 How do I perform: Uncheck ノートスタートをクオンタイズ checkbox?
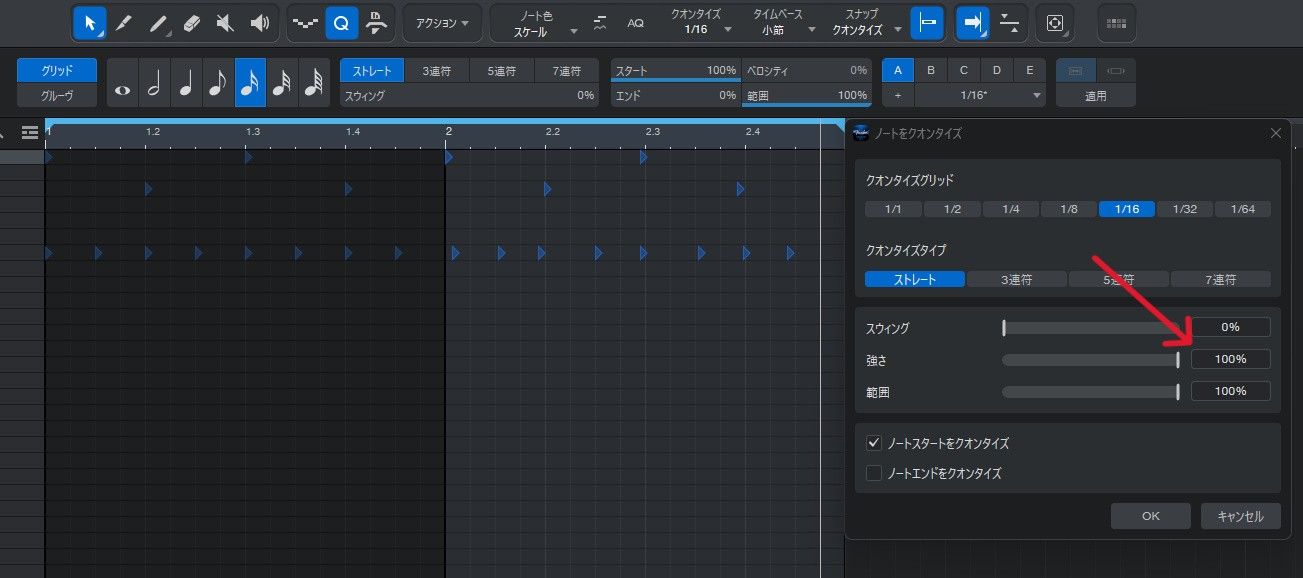(x=874, y=443)
